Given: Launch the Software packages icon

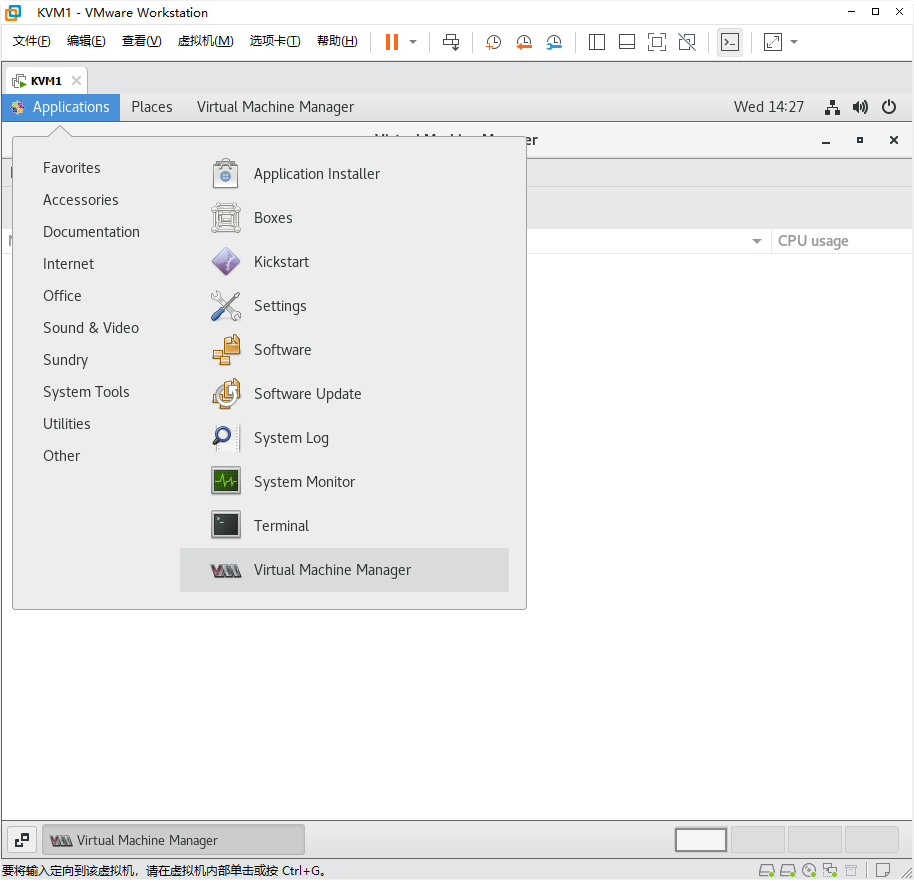Looking at the screenshot, I should point(226,350).
